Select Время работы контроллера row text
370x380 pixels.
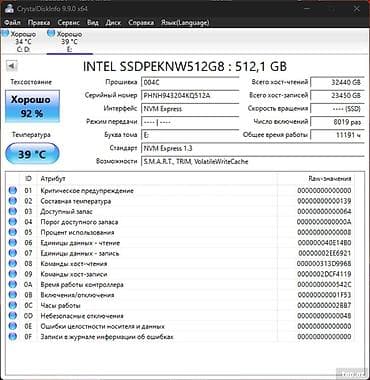tap(82, 285)
